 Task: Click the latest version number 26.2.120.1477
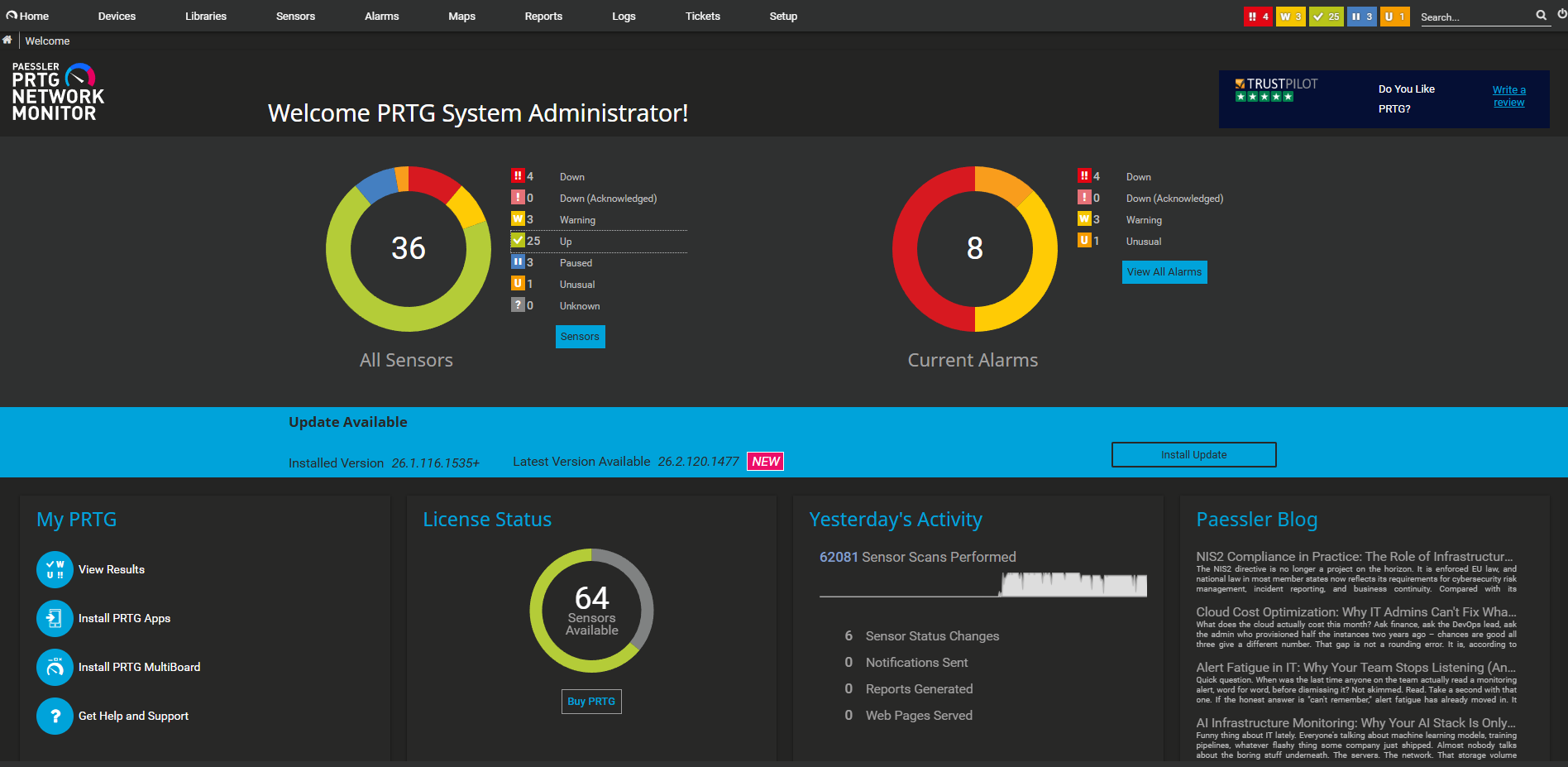click(698, 462)
